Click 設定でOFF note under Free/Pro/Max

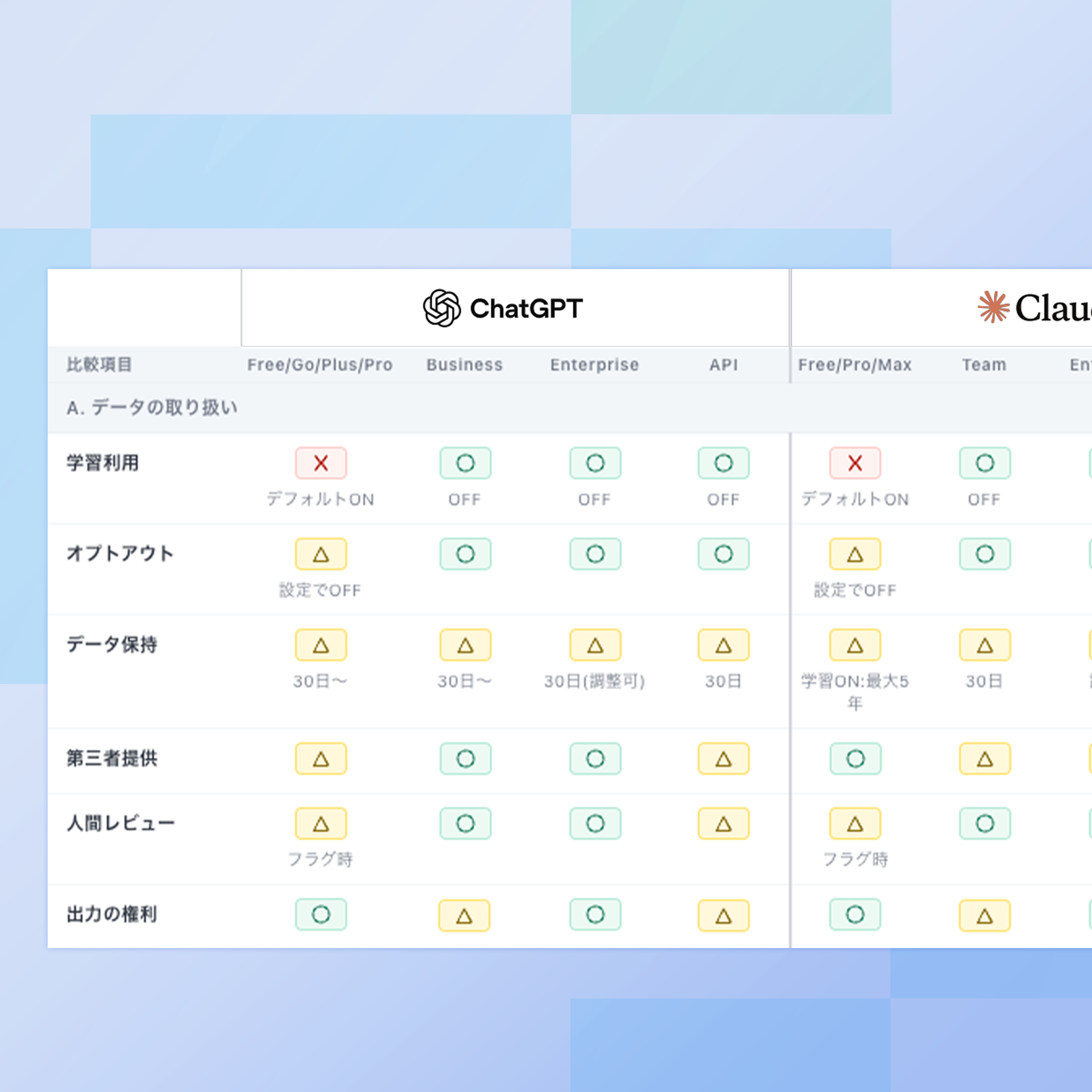(x=855, y=590)
